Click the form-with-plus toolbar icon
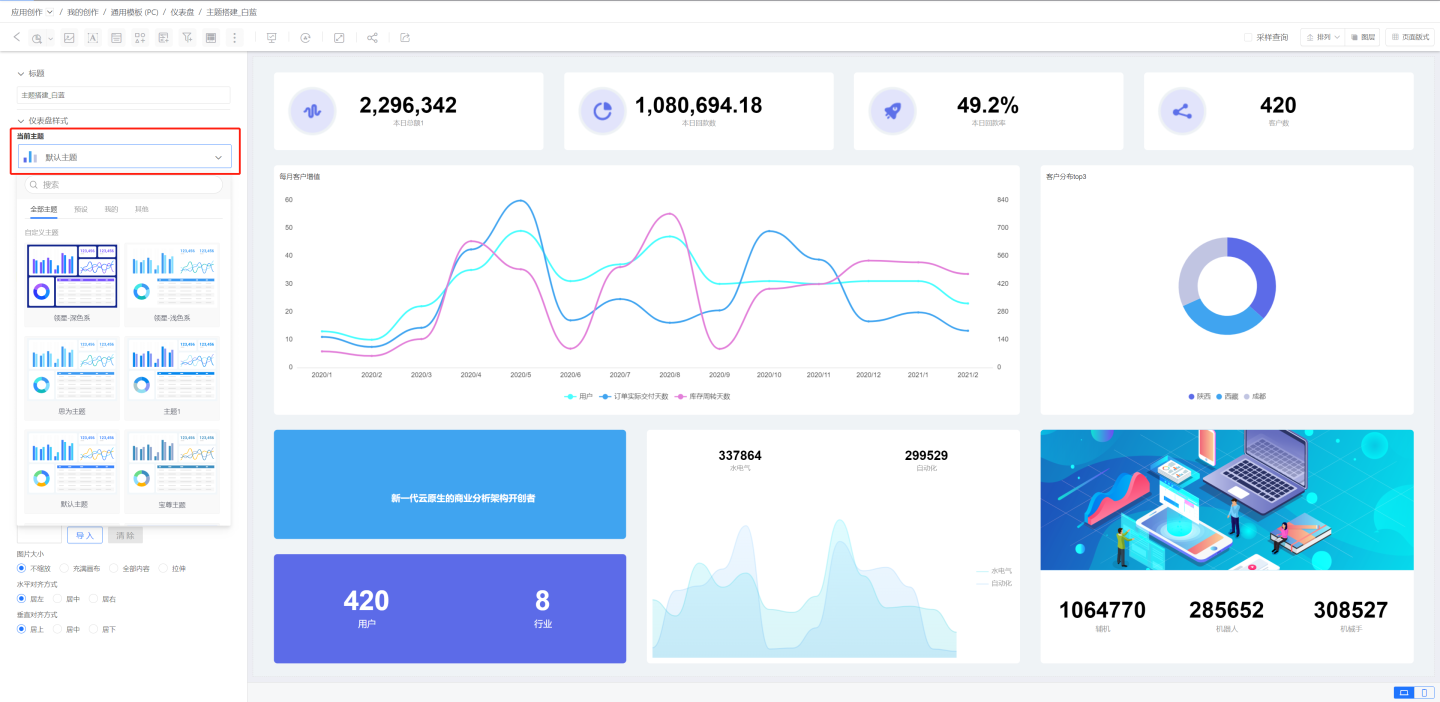This screenshot has height=702, width=1440. tap(164, 37)
